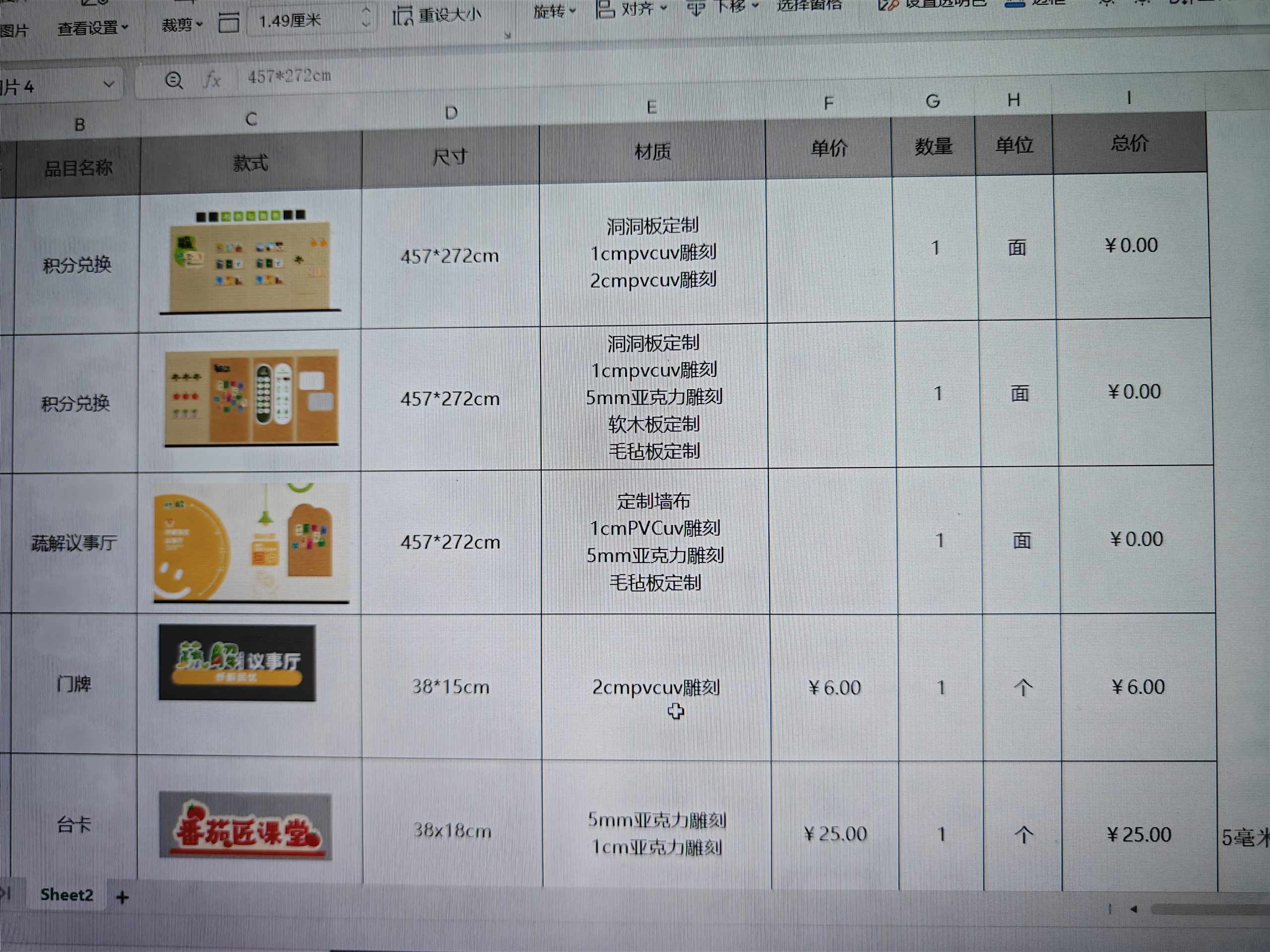Click the fx insert function icon
Screen dimensions: 1270x952
pos(212,79)
